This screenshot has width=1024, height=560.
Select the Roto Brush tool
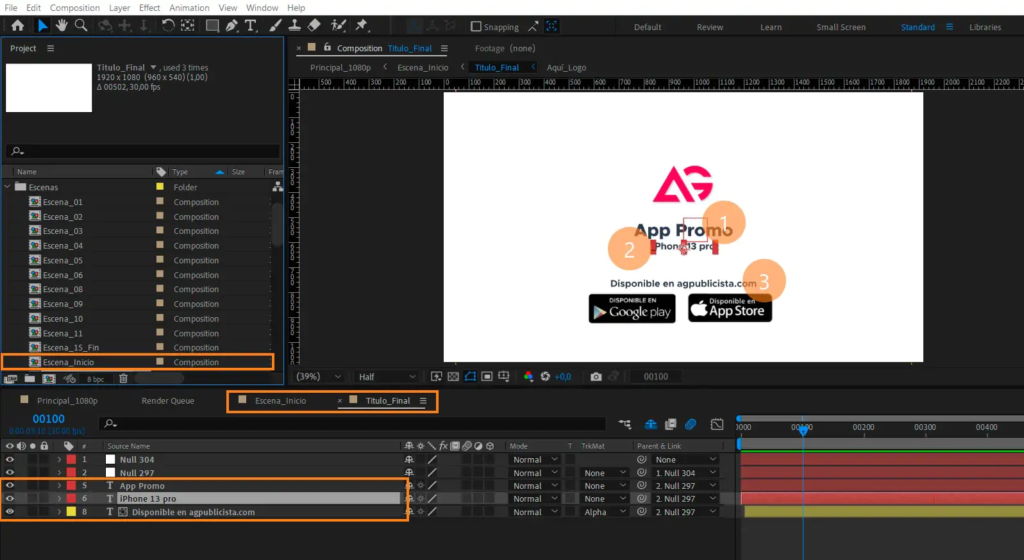tap(338, 25)
